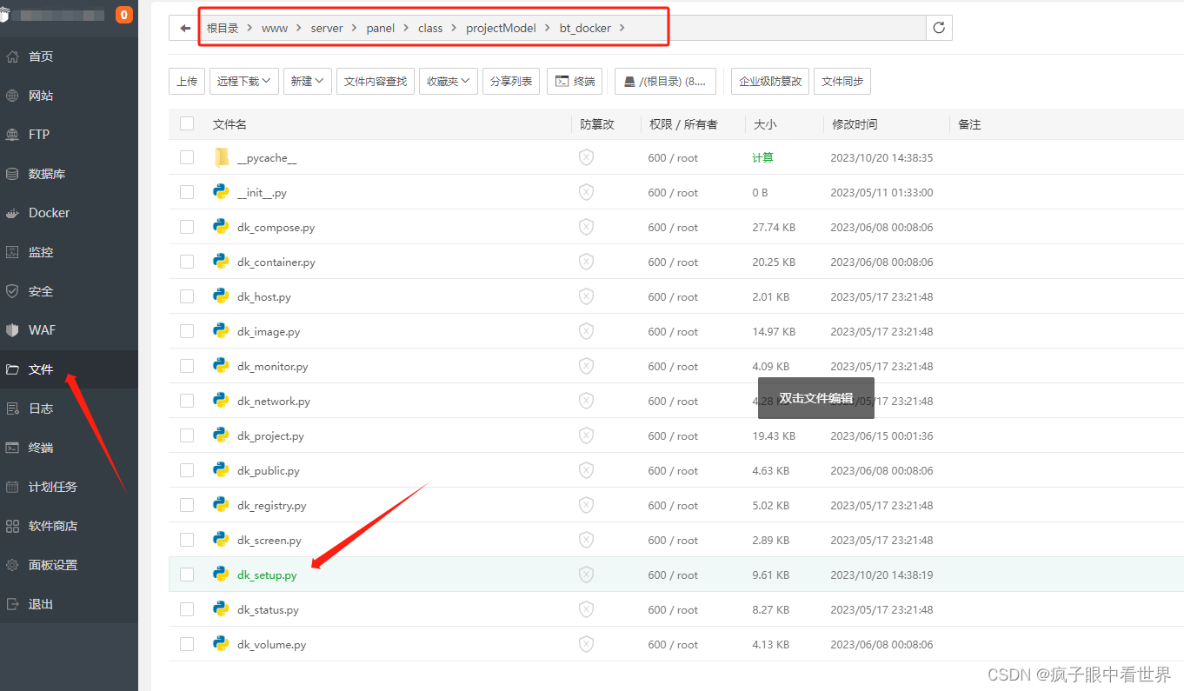Click the 软件商店 grid icon
The height and width of the screenshot is (691, 1184).
12,526
